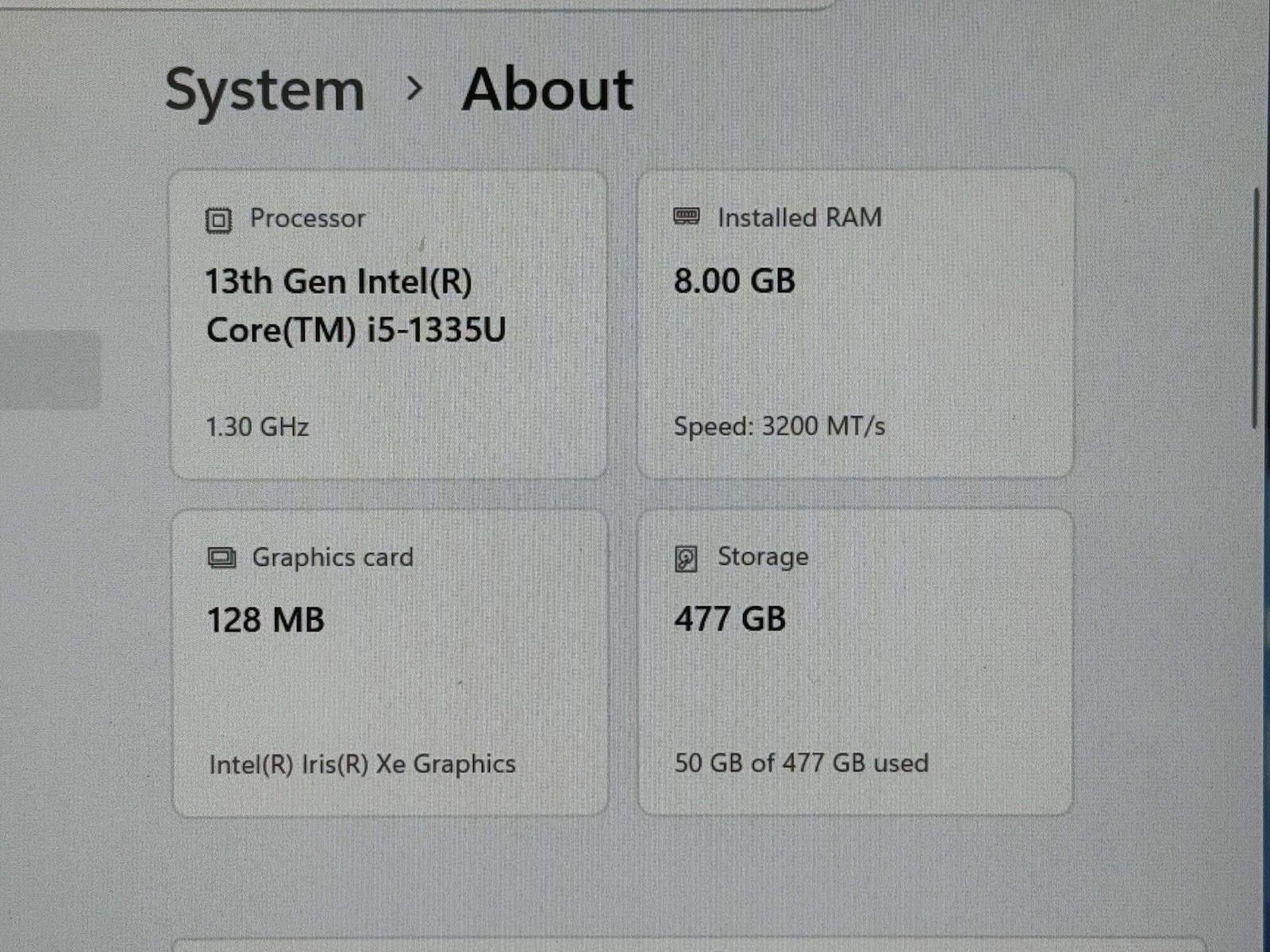Image resolution: width=1270 pixels, height=952 pixels.
Task: Click the breadcrumb chevron arrow
Action: click(414, 89)
